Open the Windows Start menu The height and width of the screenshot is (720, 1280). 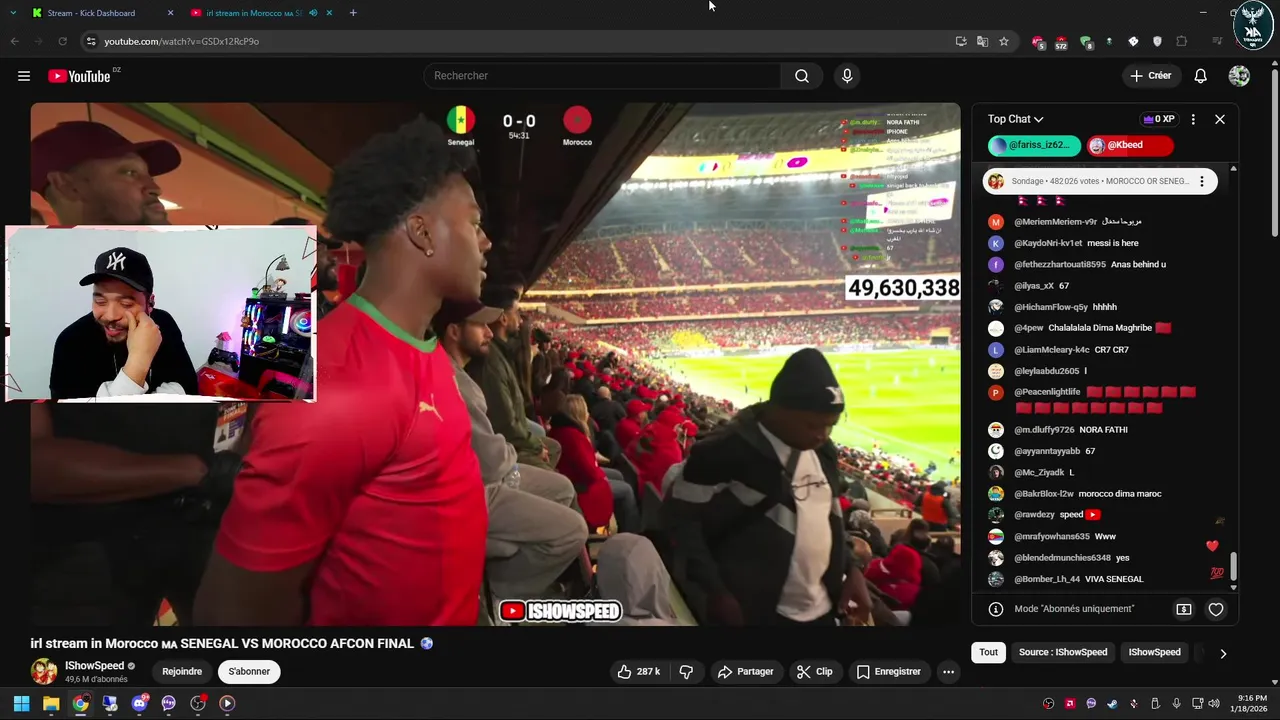click(21, 703)
